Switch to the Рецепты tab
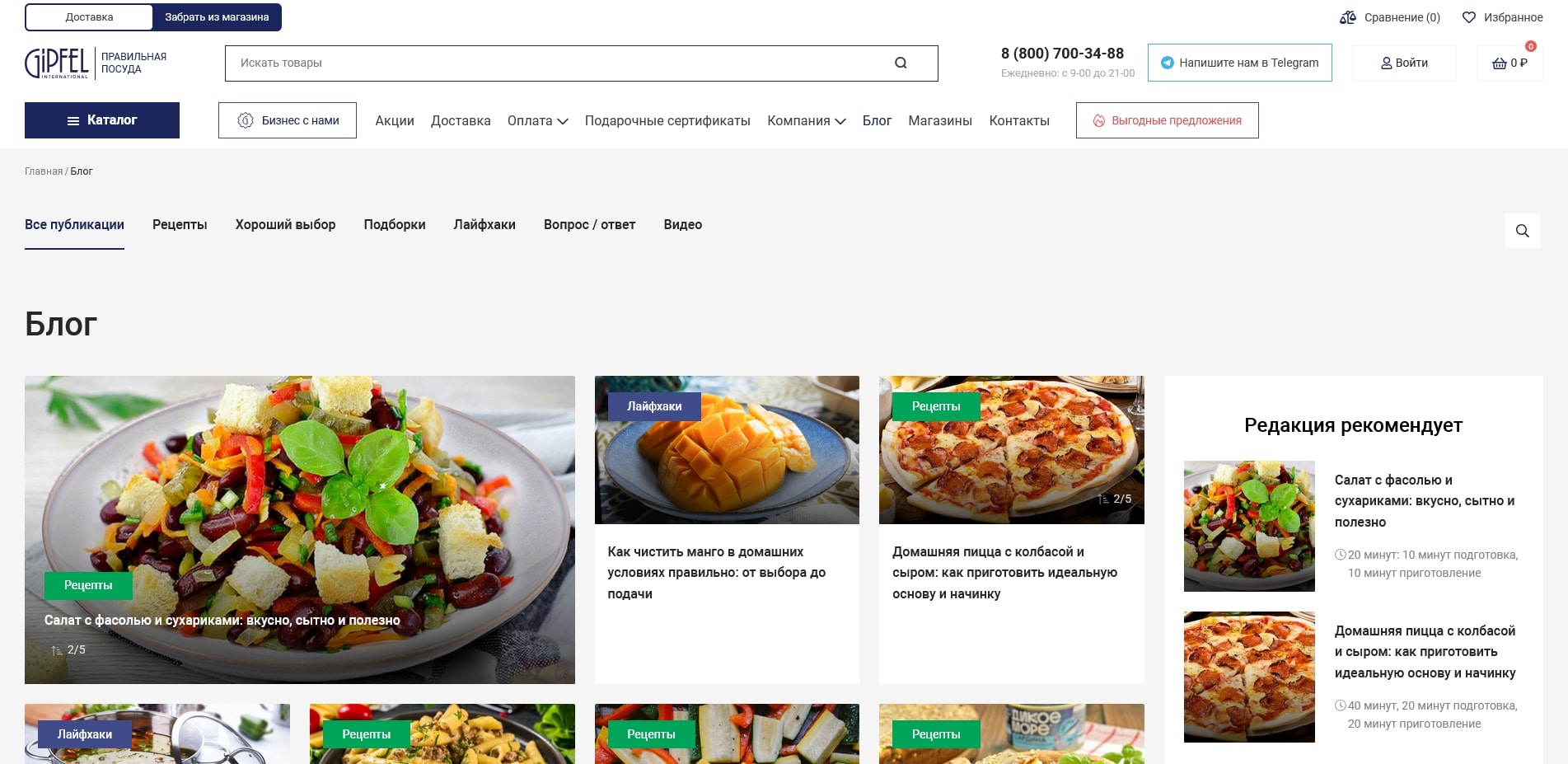1568x764 pixels. [180, 224]
